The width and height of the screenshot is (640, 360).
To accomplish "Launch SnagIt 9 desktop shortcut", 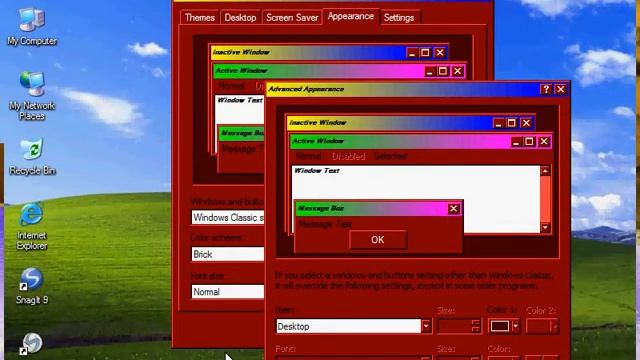I will click(x=32, y=286).
